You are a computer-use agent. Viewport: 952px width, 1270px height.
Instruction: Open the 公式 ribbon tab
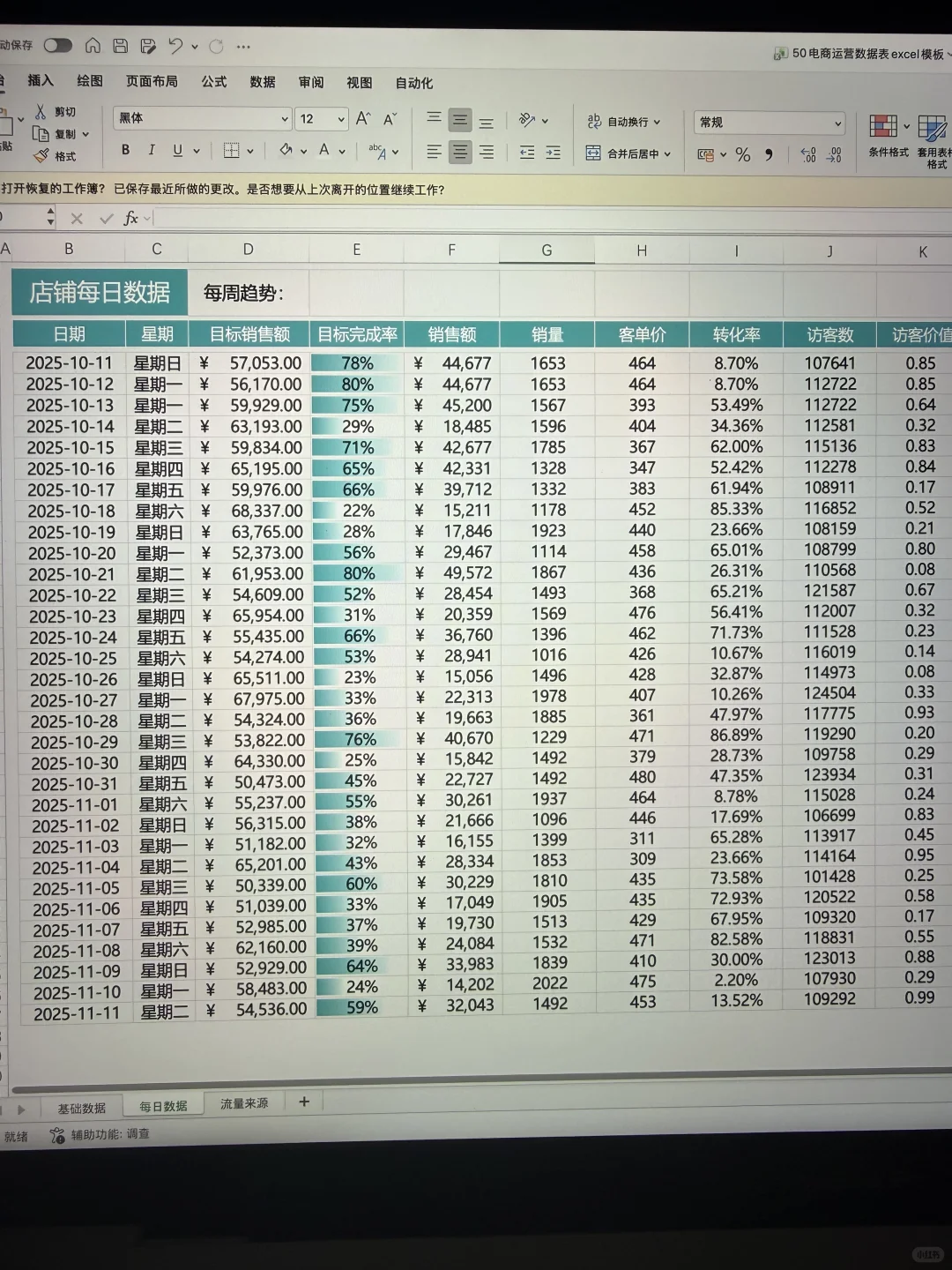point(214,81)
